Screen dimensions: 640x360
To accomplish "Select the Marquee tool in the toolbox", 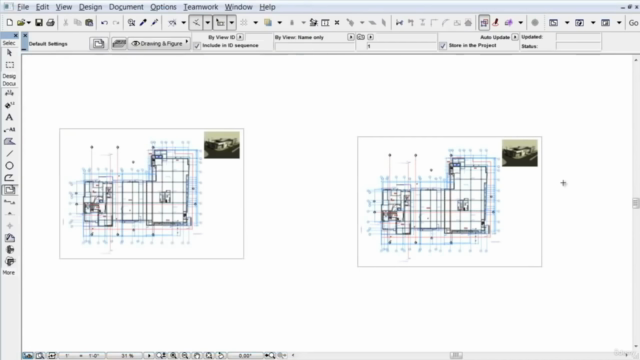I will pos(9,65).
